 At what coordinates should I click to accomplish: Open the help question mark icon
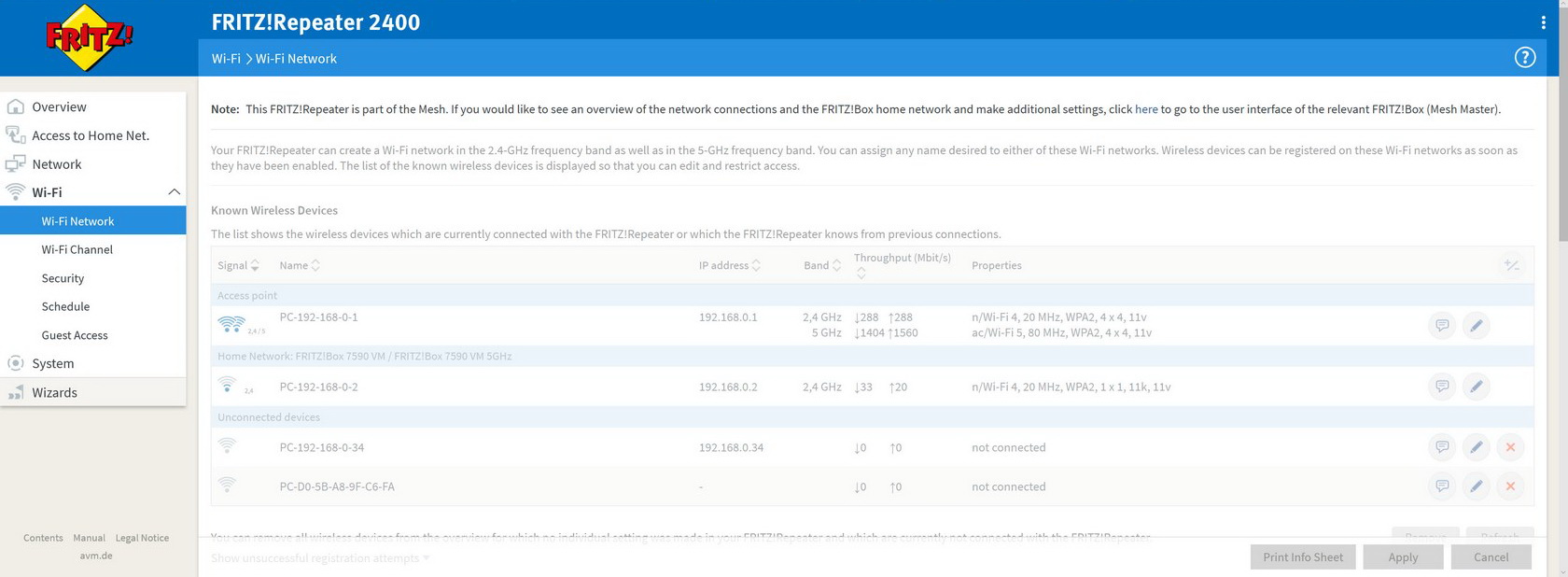[x=1525, y=58]
